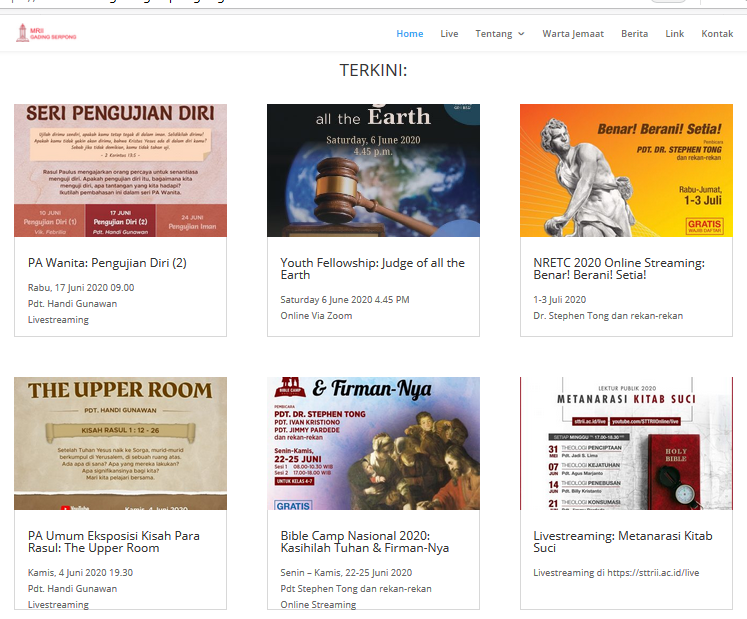This screenshot has height=619, width=747.
Task: Click Kamis, 4 Juni 2020 19.30 text
Action: click(80, 573)
